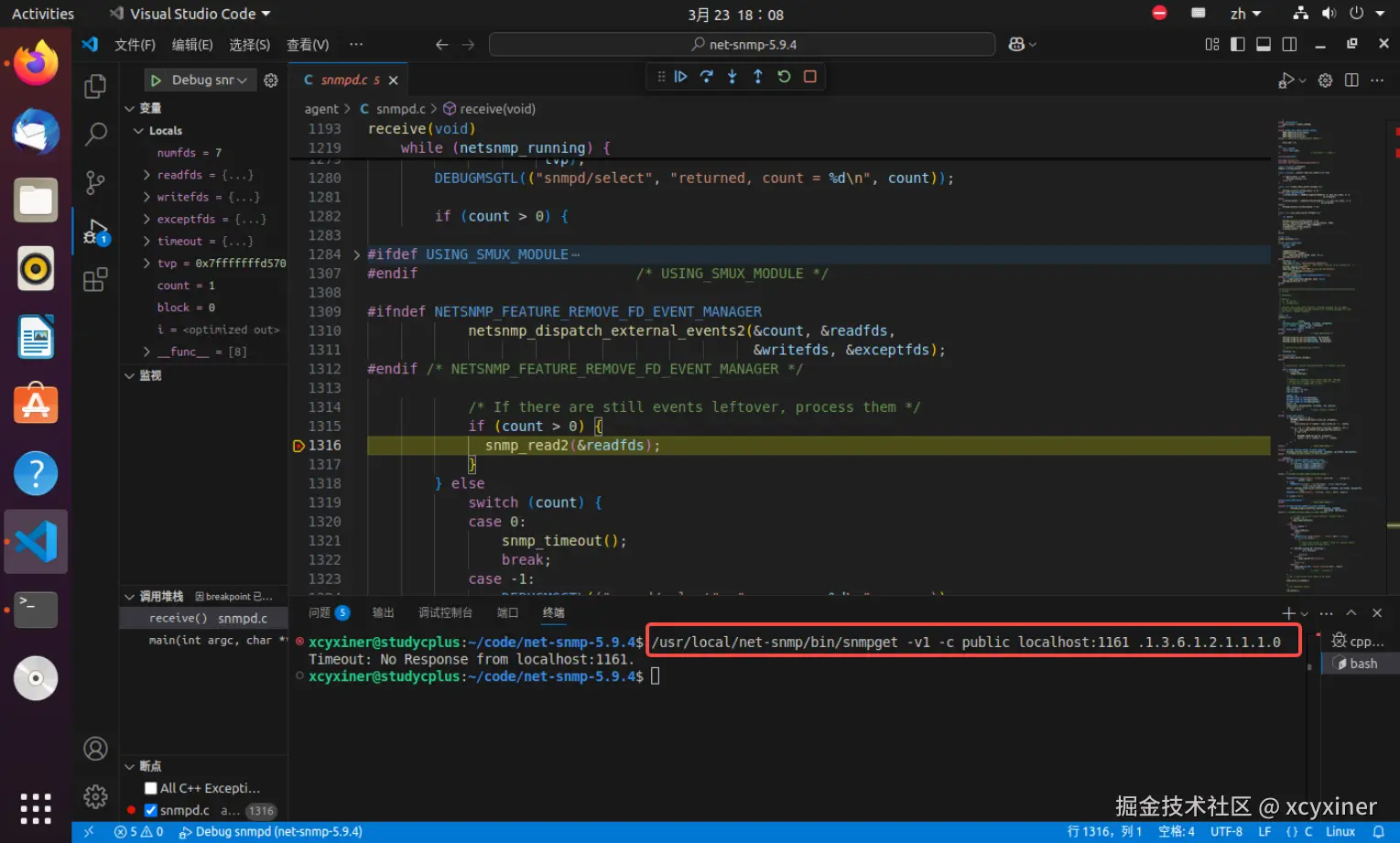Toggle the breakpoint marker at line 1316
1400x843 pixels.
coord(298,446)
